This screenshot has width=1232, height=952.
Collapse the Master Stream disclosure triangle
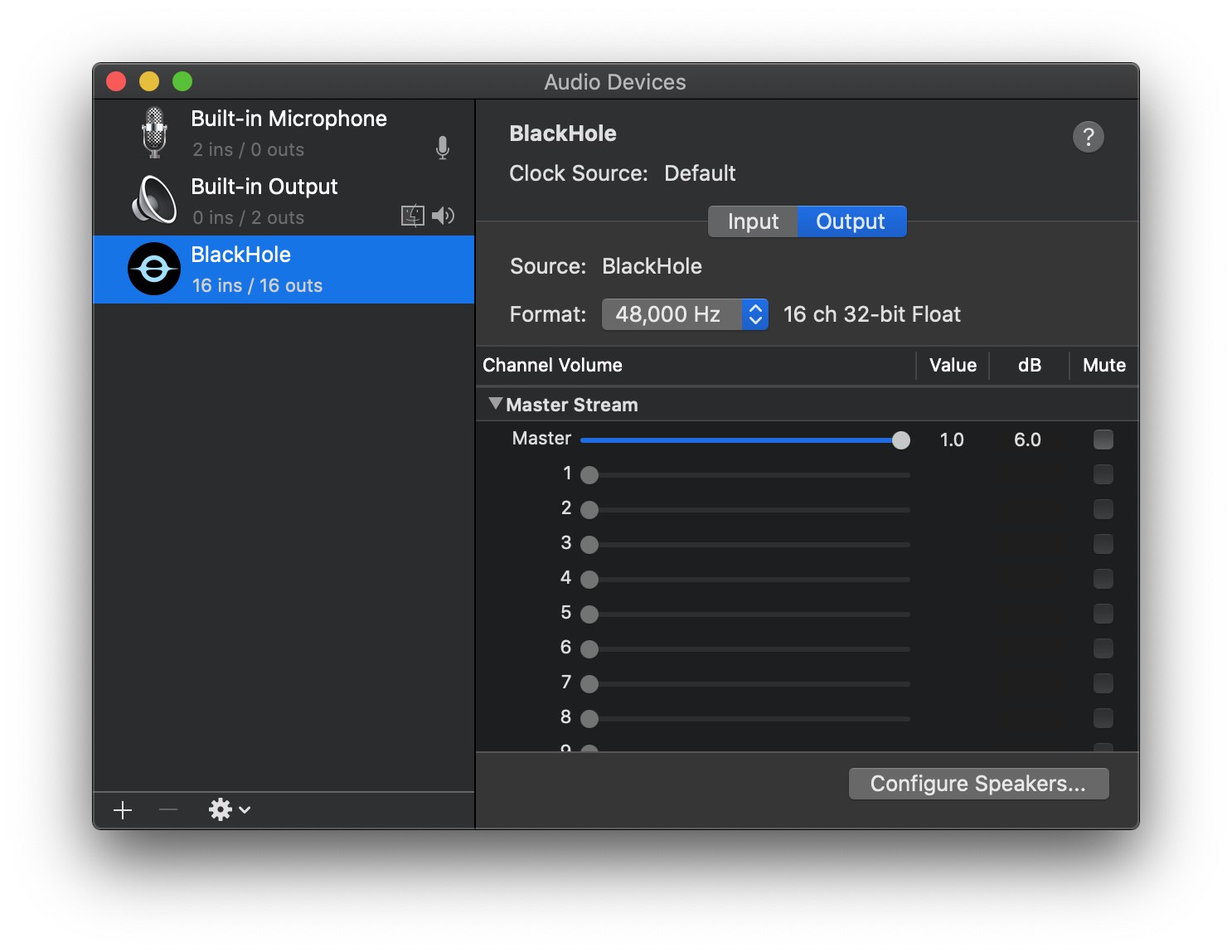coord(496,404)
